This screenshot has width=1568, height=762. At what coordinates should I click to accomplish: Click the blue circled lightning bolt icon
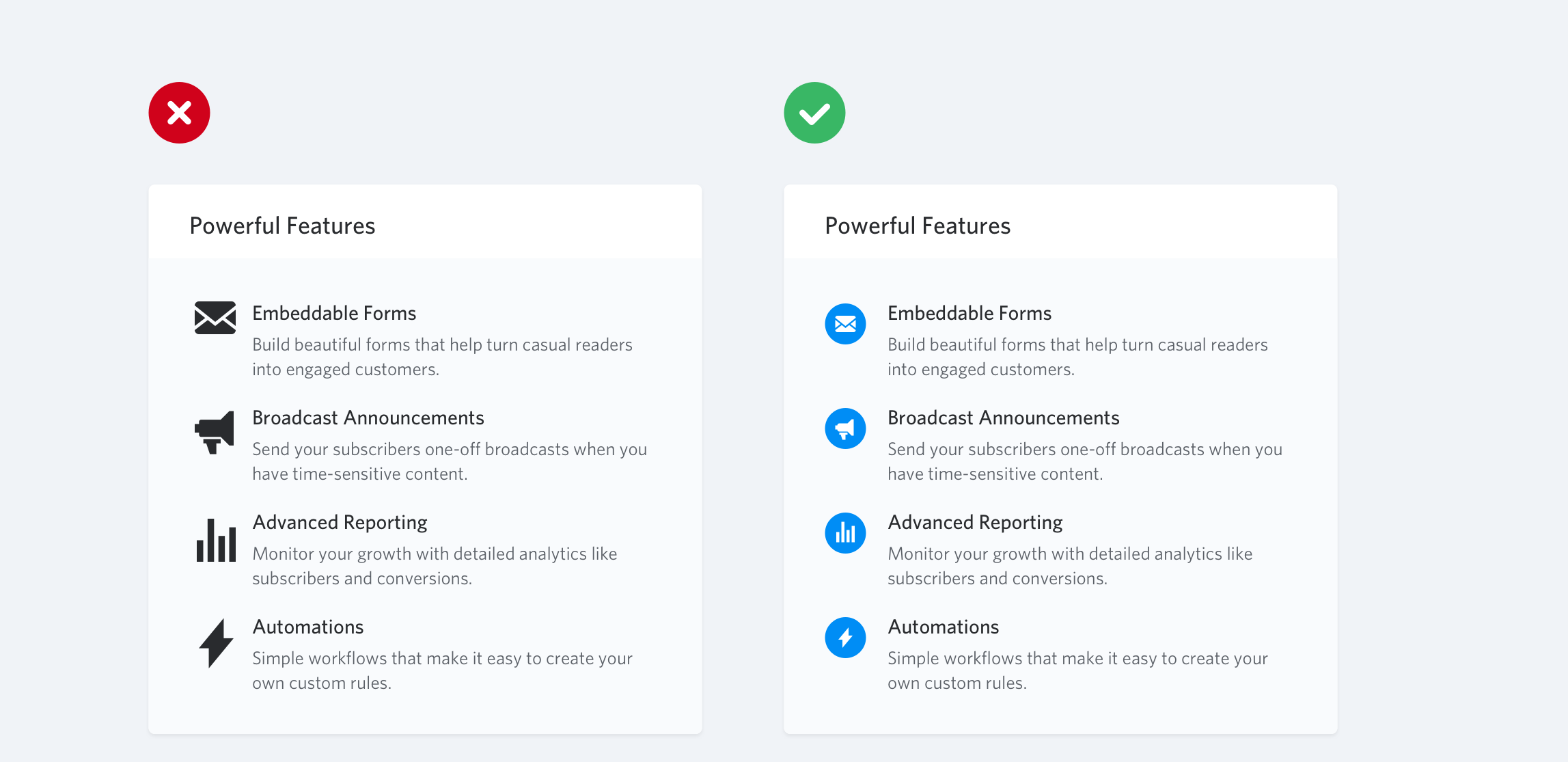pos(845,638)
